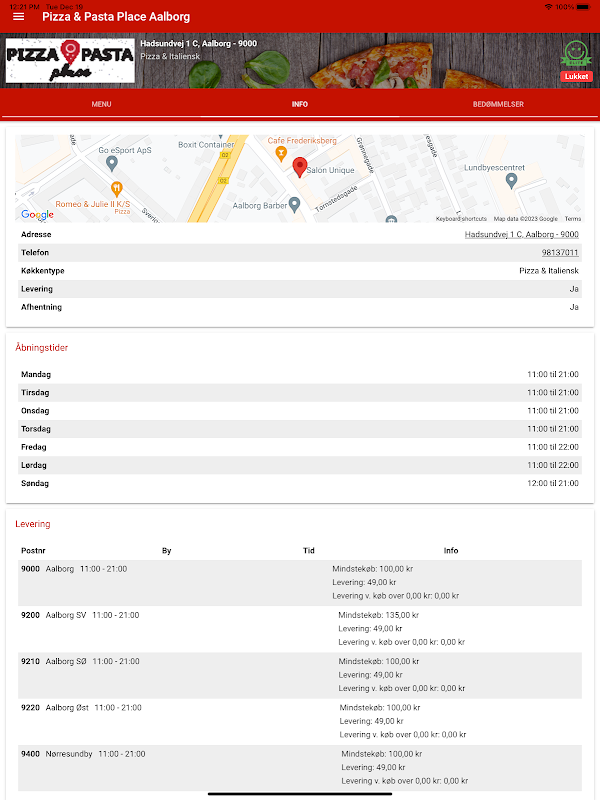Select the Aalborg Barber map pin
The height and width of the screenshot is (800, 600).
294,205
